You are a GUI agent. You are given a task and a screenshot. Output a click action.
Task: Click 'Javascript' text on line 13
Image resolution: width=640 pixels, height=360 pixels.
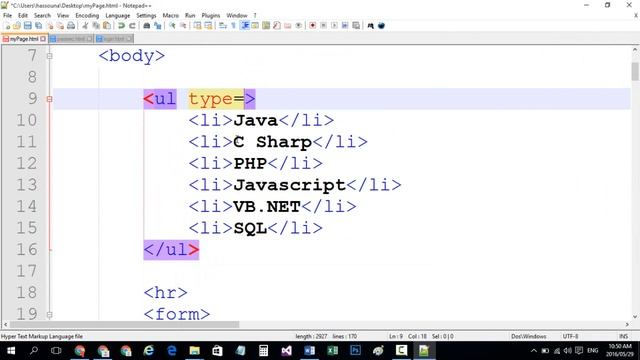(x=289, y=185)
